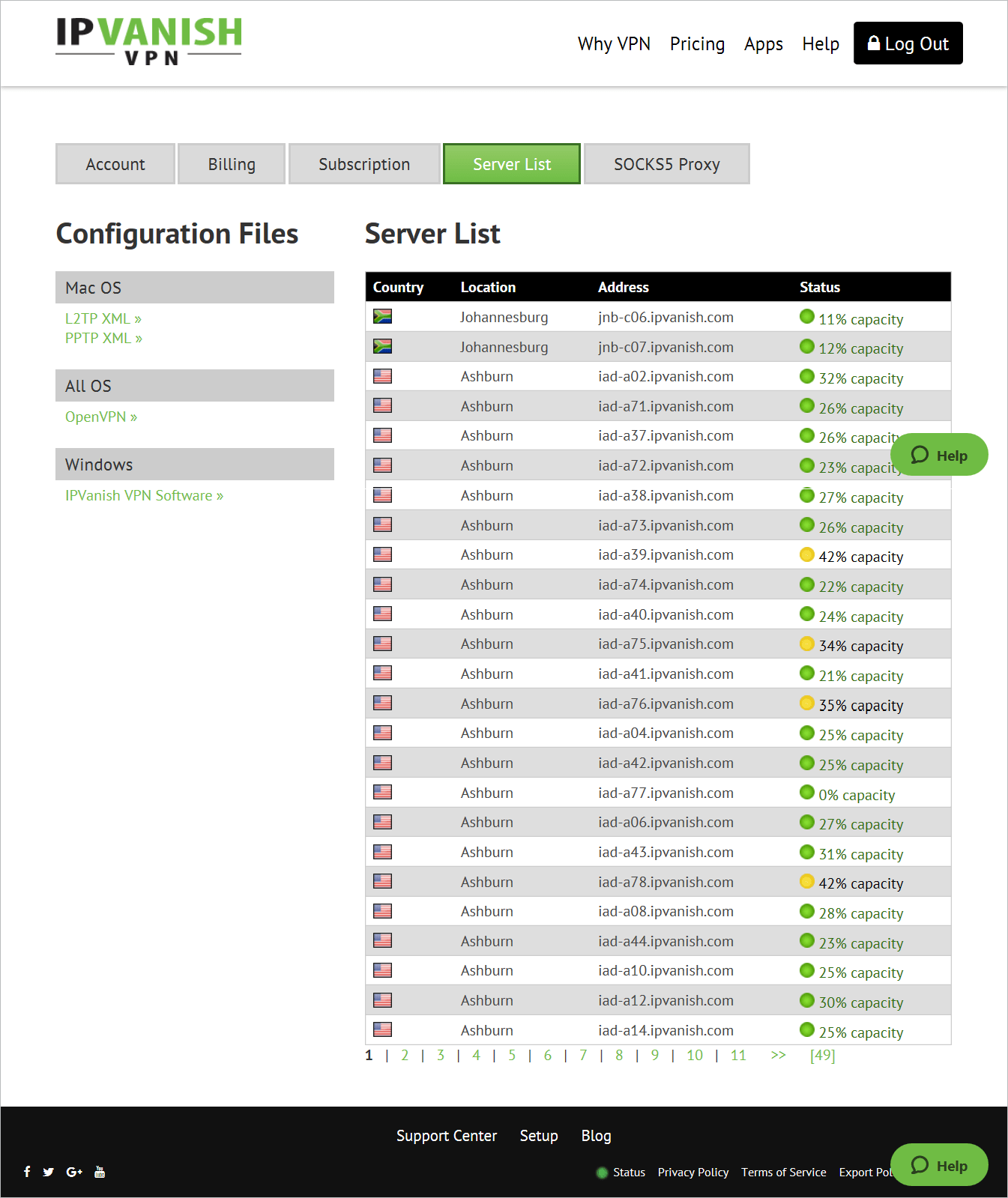Viewport: 1008px width, 1198px height.
Task: Click the yellow status dot for iad-a76
Action: pyautogui.click(x=807, y=703)
